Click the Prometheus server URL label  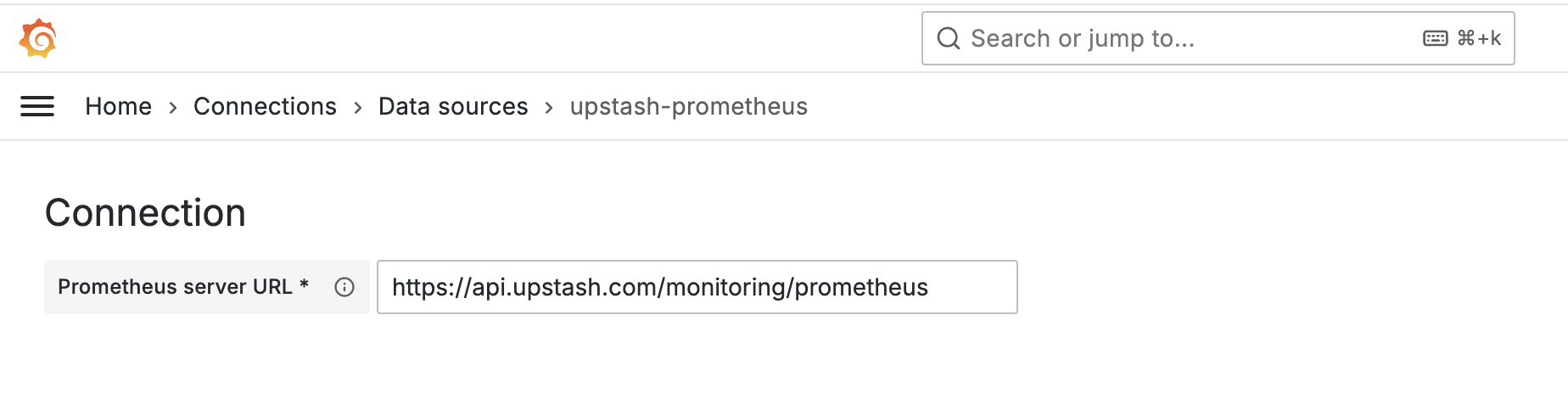point(175,287)
